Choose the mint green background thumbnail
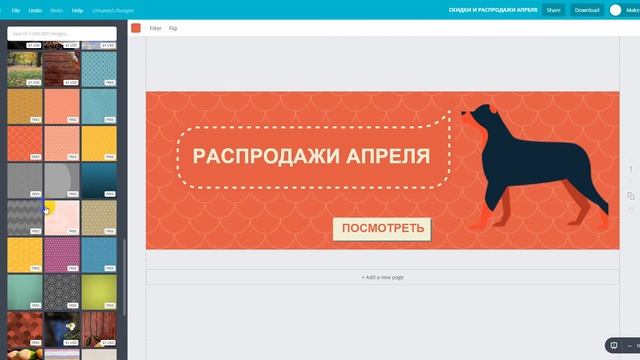Image resolution: width=640 pixels, height=360 pixels. point(25,292)
